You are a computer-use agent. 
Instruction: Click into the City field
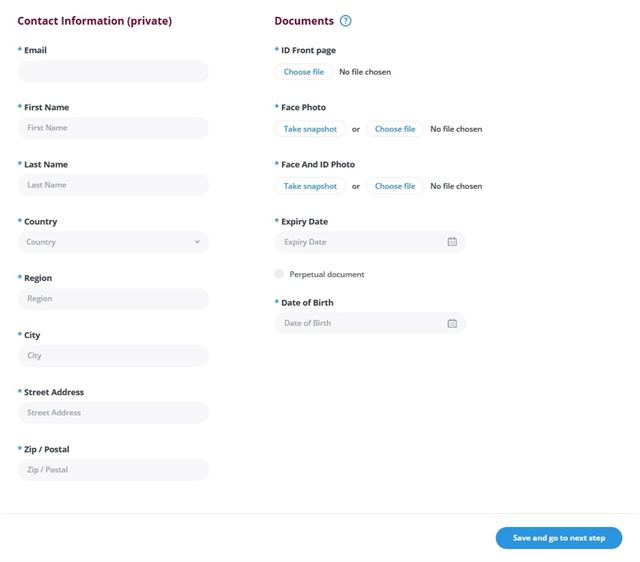pyautogui.click(x=113, y=355)
